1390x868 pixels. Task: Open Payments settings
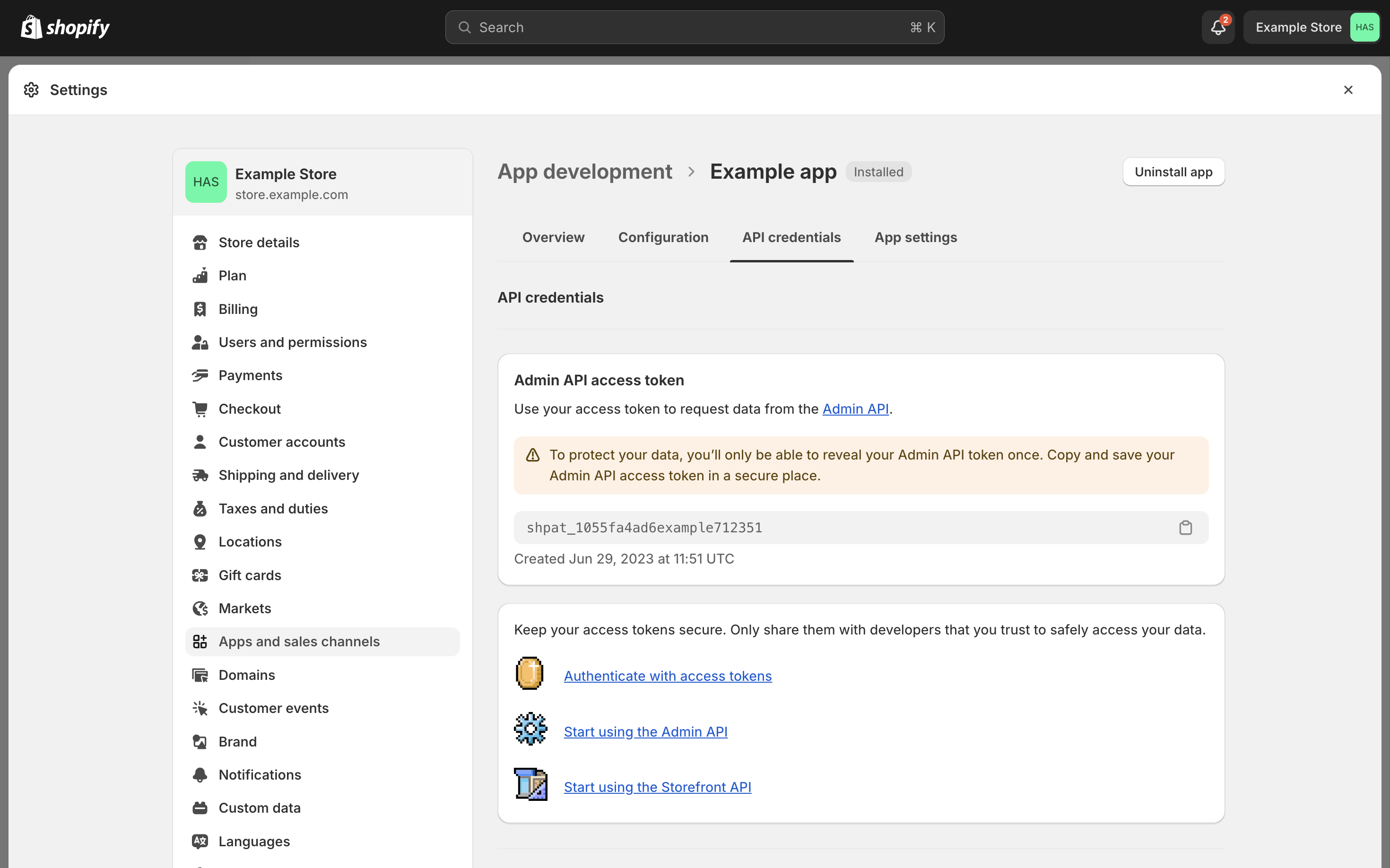point(322,375)
